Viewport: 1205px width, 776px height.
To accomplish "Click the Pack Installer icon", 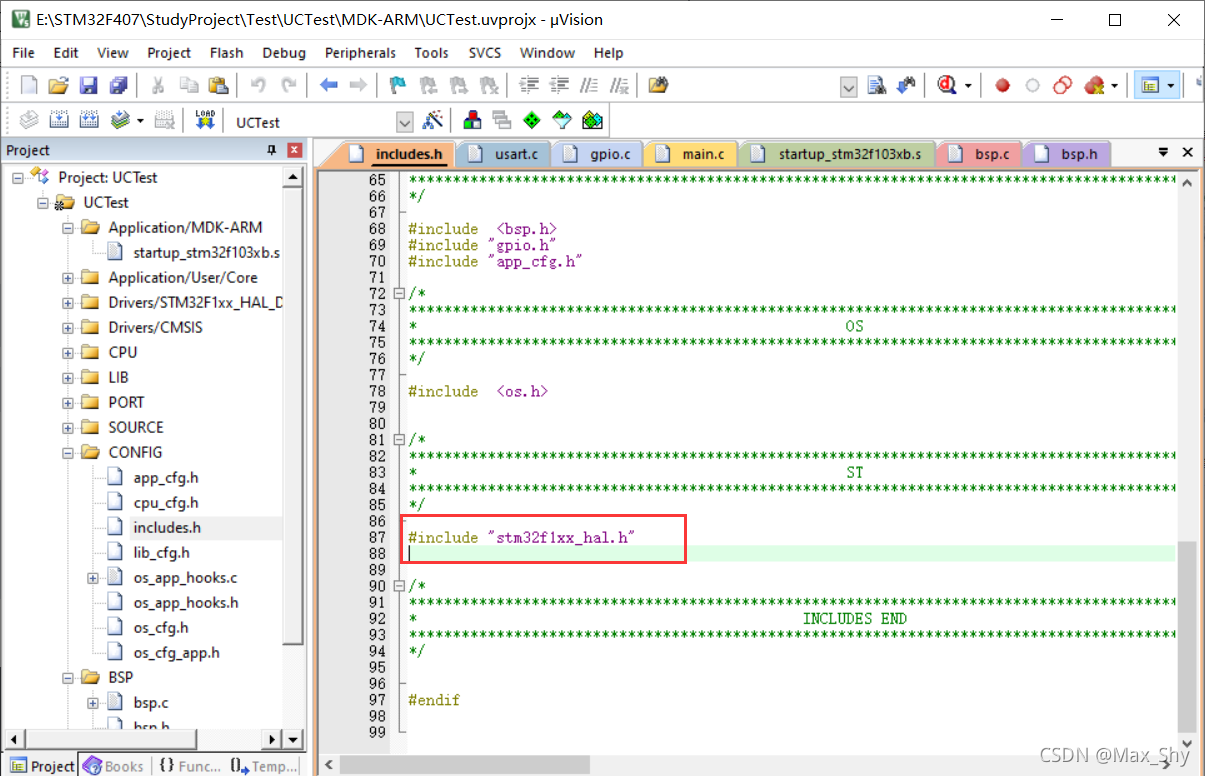I will [x=593, y=121].
